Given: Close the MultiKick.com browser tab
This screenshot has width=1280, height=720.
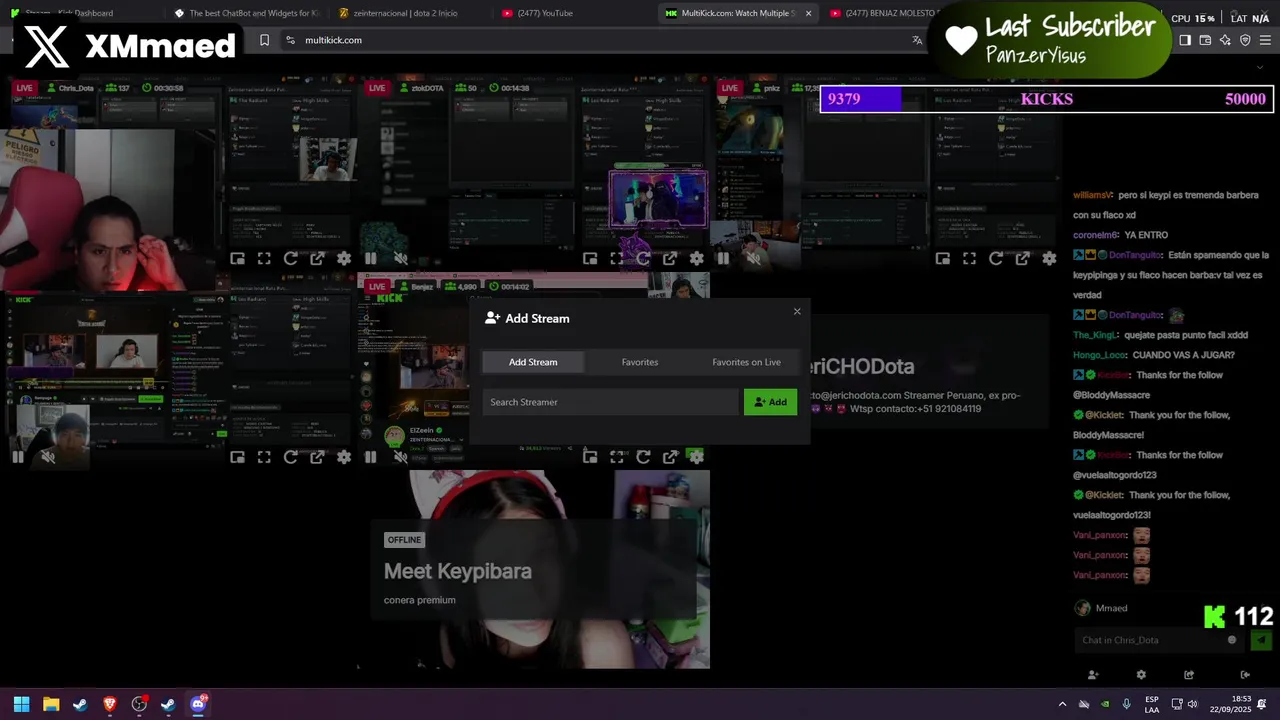Looking at the screenshot, I should [x=808, y=13].
